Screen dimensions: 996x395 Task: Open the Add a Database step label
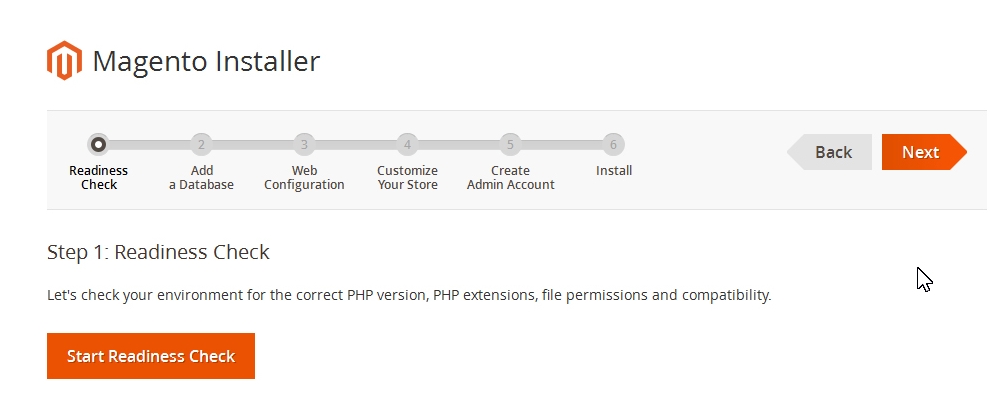tap(201, 178)
